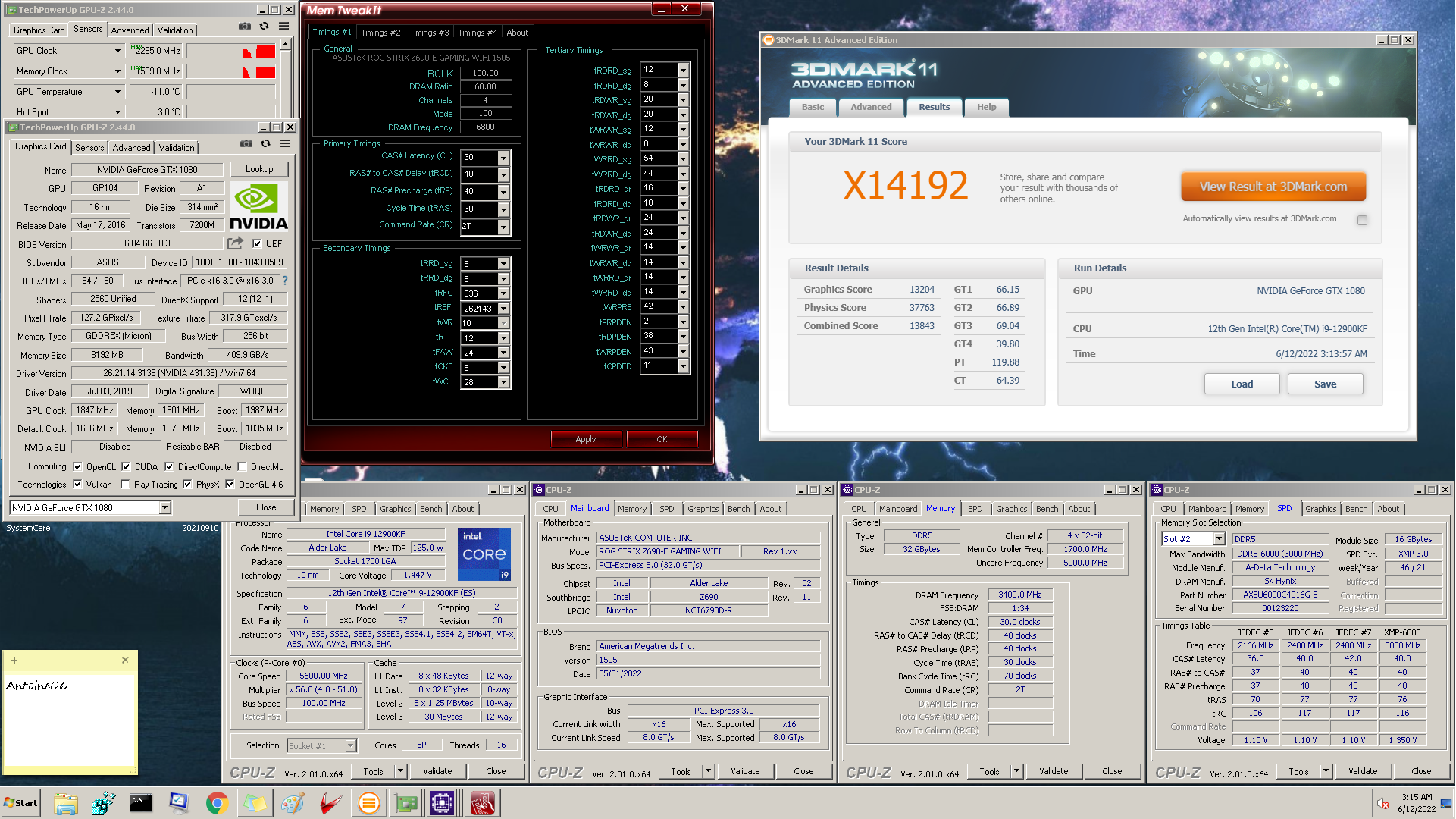Viewport: 1456px width, 819px height.
Task: Open the tRDRD_sg dropdown
Action: click(x=683, y=70)
